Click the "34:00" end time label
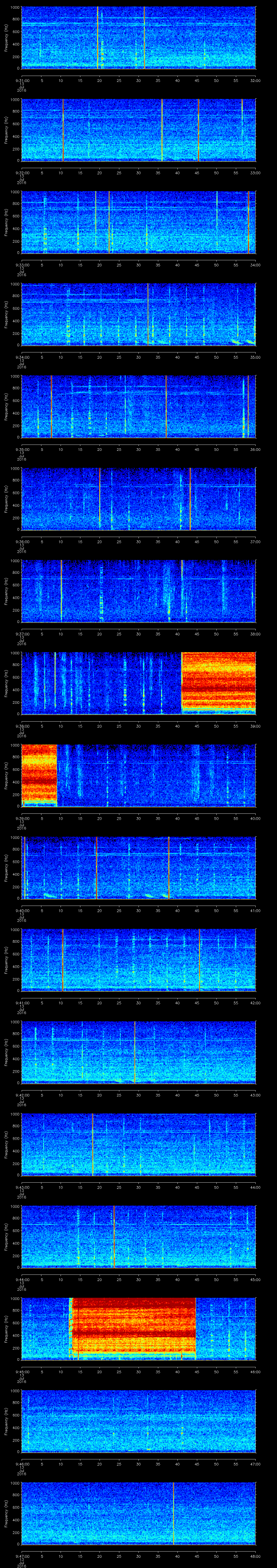The width and height of the screenshot is (277, 1568). pos(255,265)
